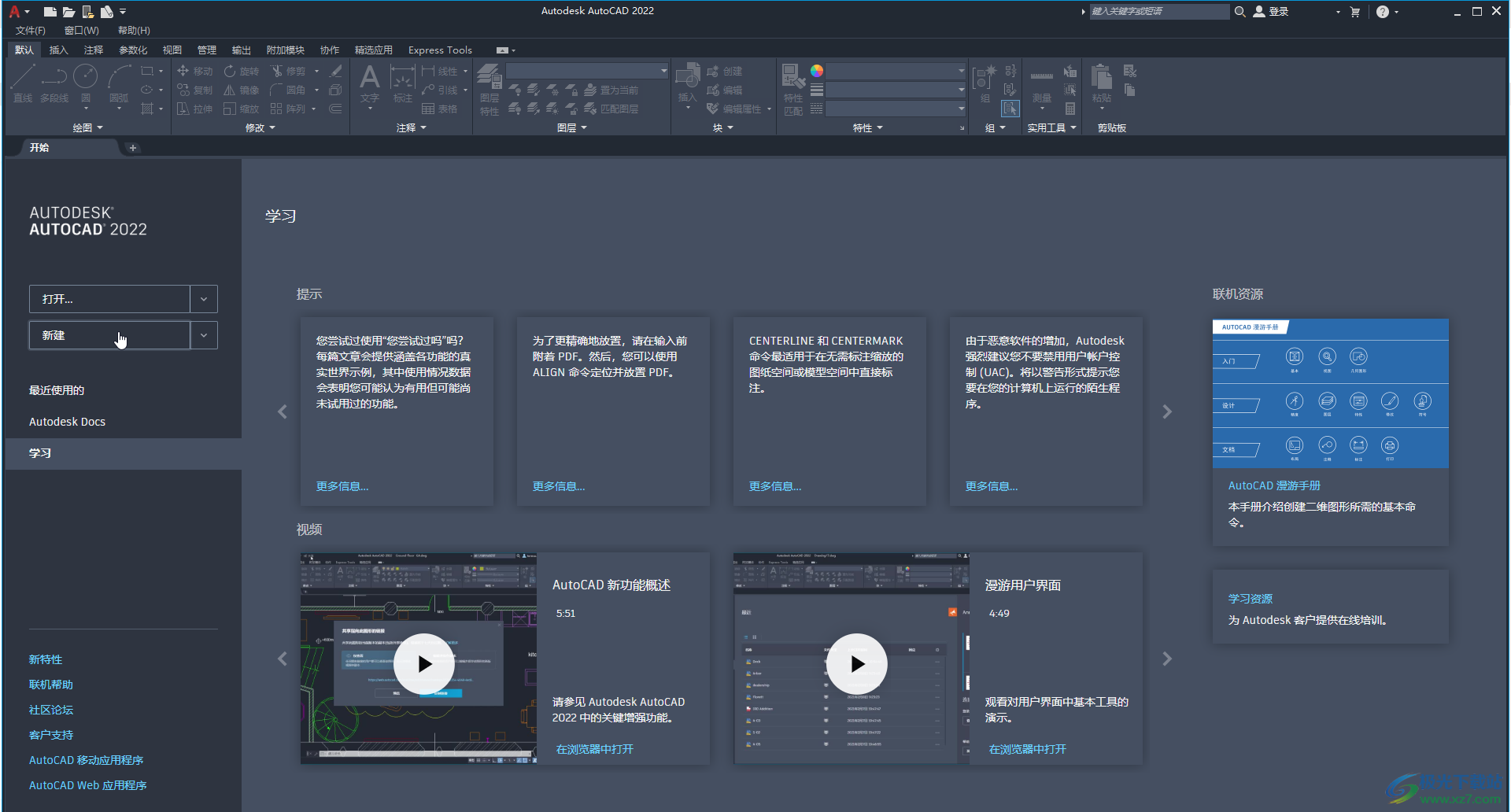Open the 文件(F) menu

click(31, 31)
